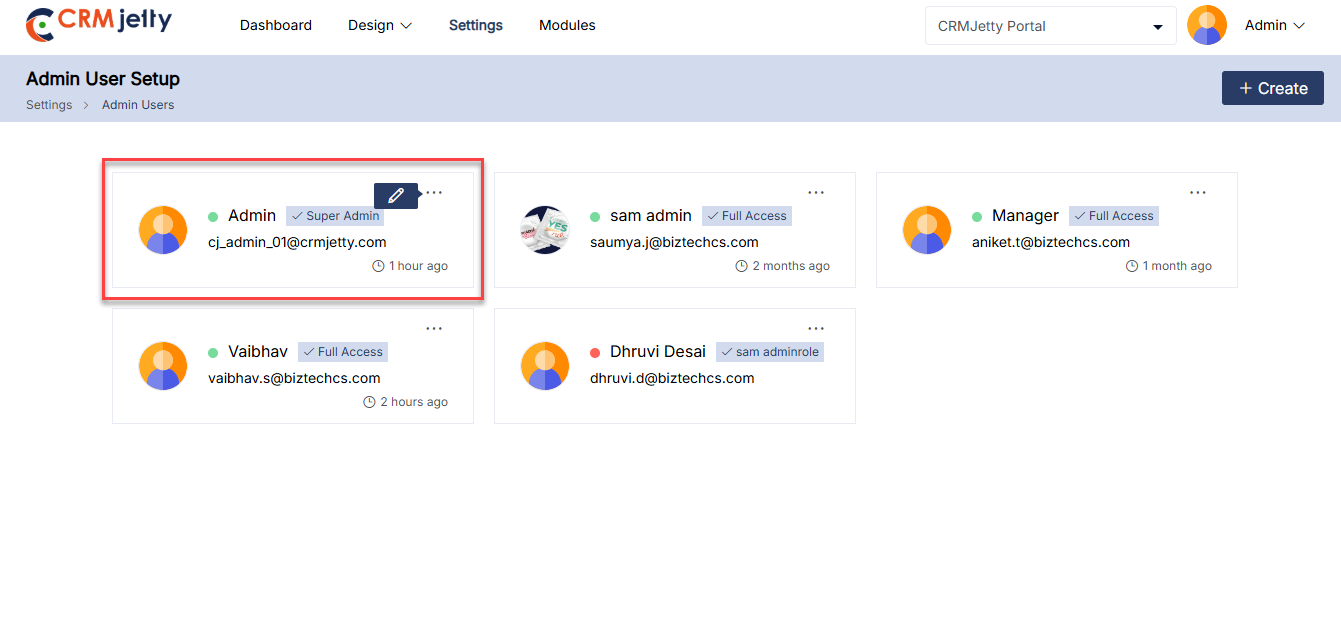
Task: Click the Super Admin role badge
Action: [335, 216]
